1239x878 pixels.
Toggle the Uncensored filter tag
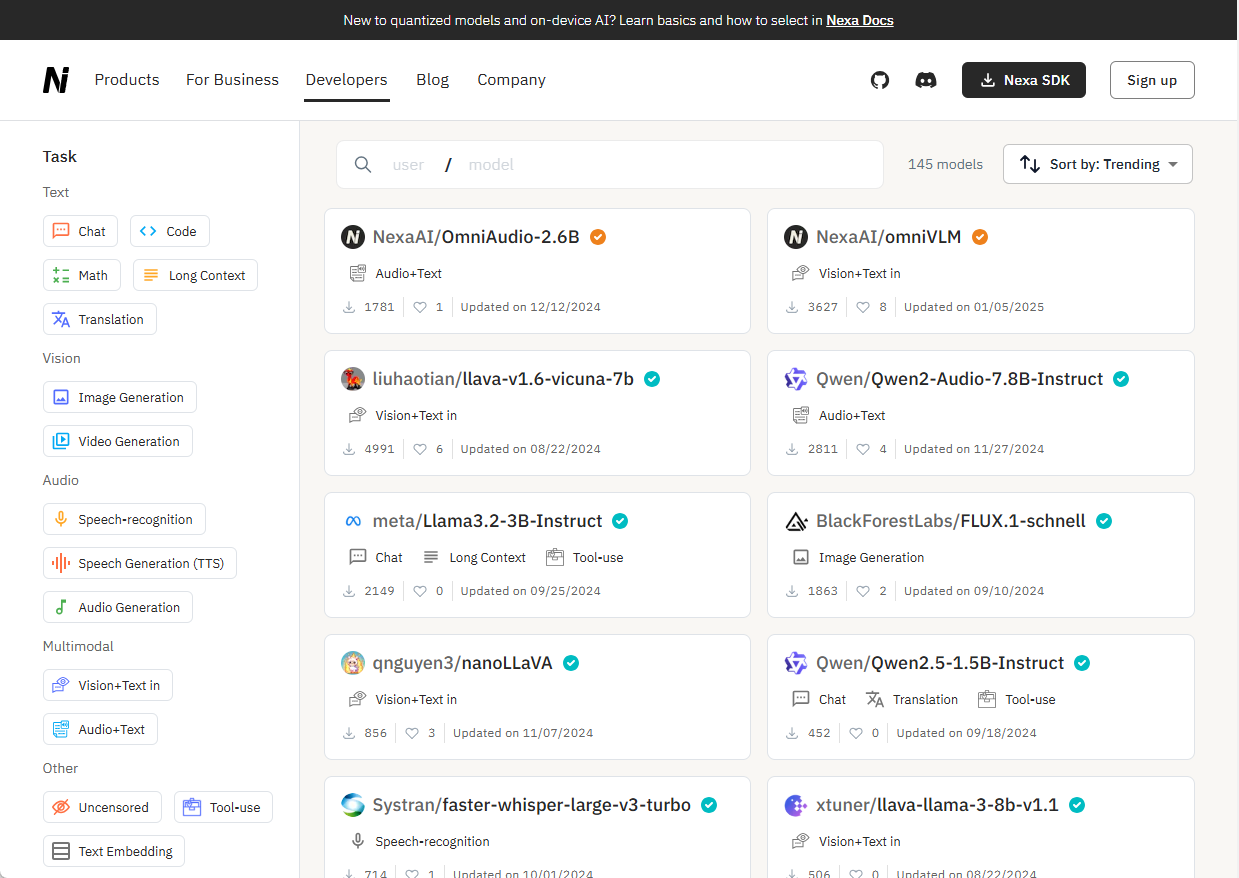102,807
